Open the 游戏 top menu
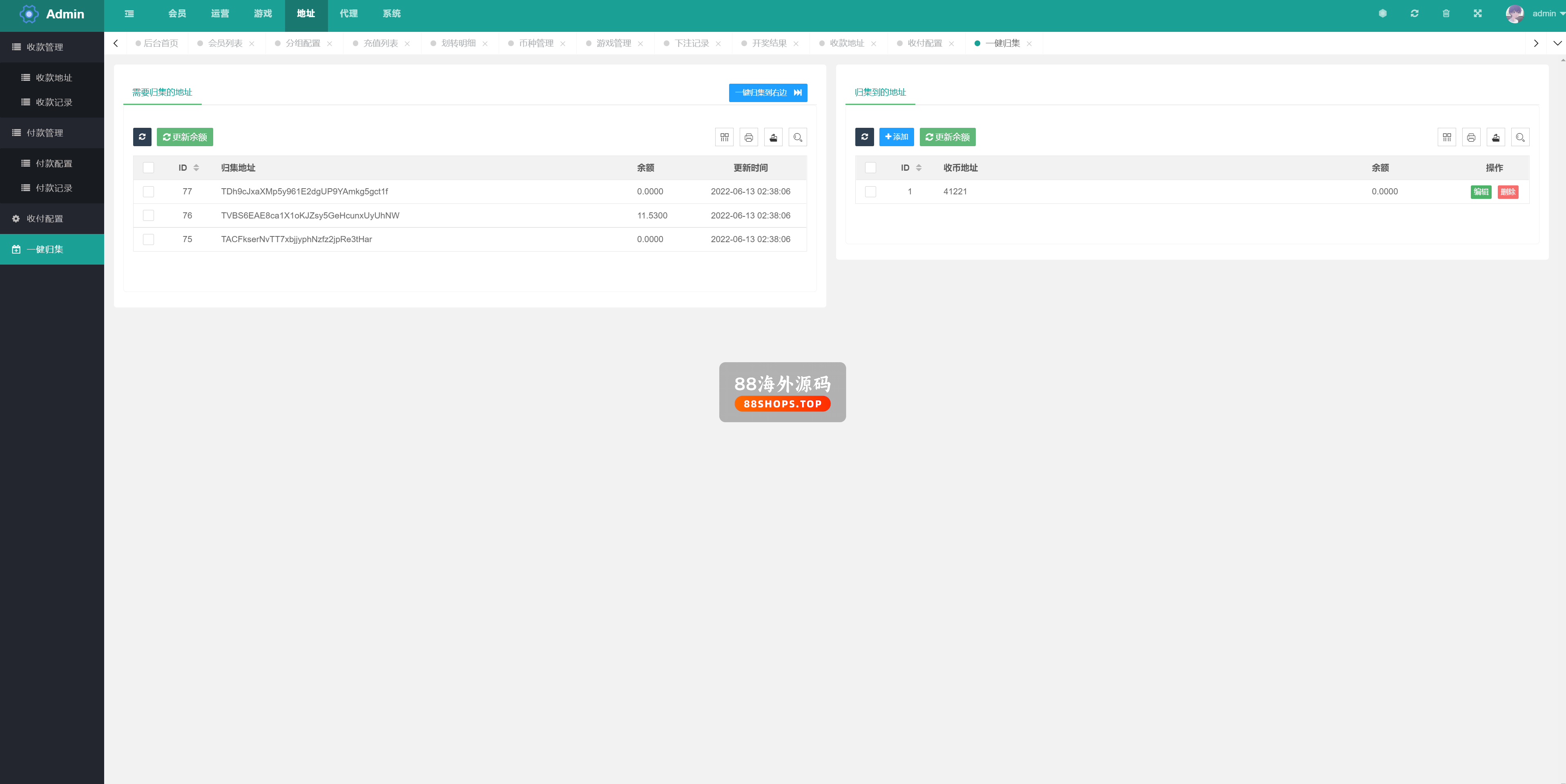 [263, 13]
